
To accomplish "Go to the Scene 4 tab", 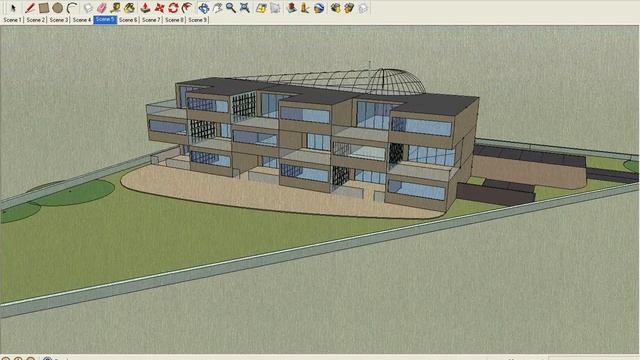I will (x=82, y=20).
